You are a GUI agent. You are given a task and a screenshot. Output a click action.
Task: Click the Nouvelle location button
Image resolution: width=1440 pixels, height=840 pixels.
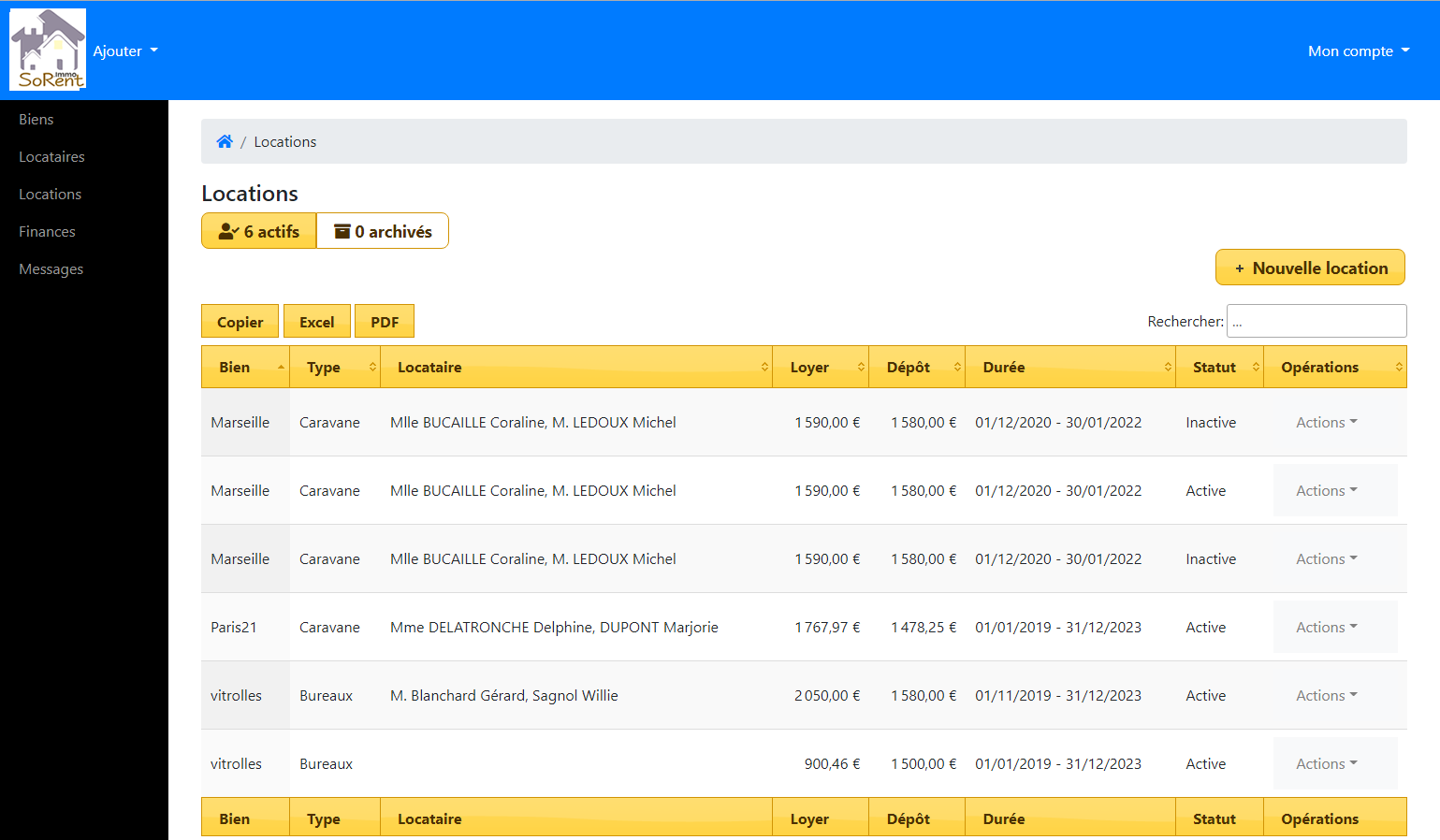(x=1310, y=268)
